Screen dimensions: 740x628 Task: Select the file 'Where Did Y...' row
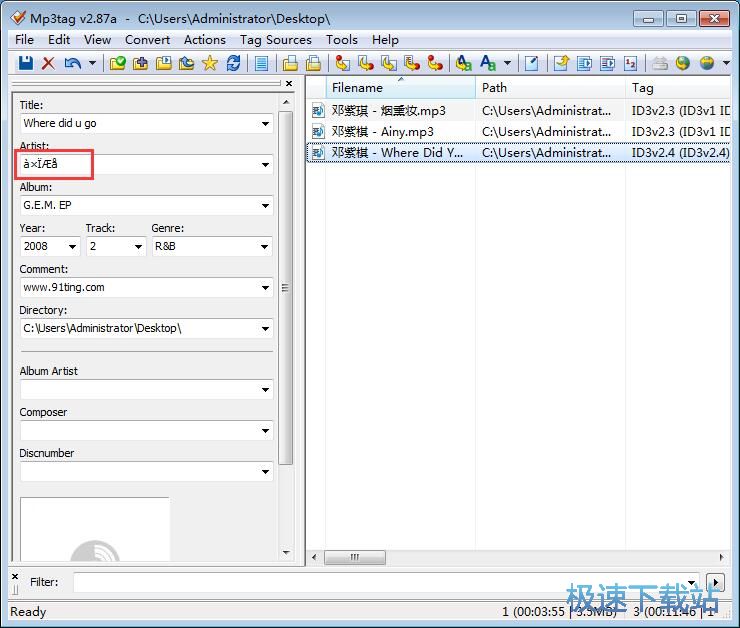518,153
